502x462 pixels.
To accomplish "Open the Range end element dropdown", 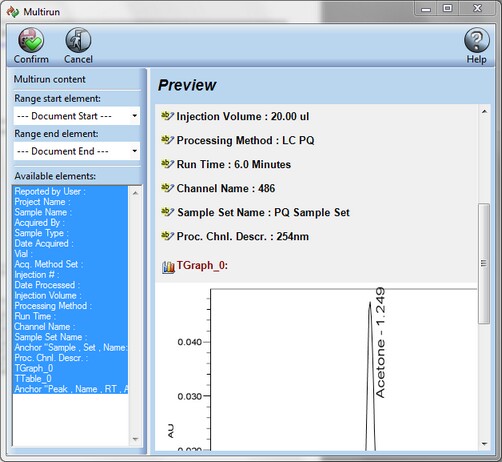I will coord(77,151).
